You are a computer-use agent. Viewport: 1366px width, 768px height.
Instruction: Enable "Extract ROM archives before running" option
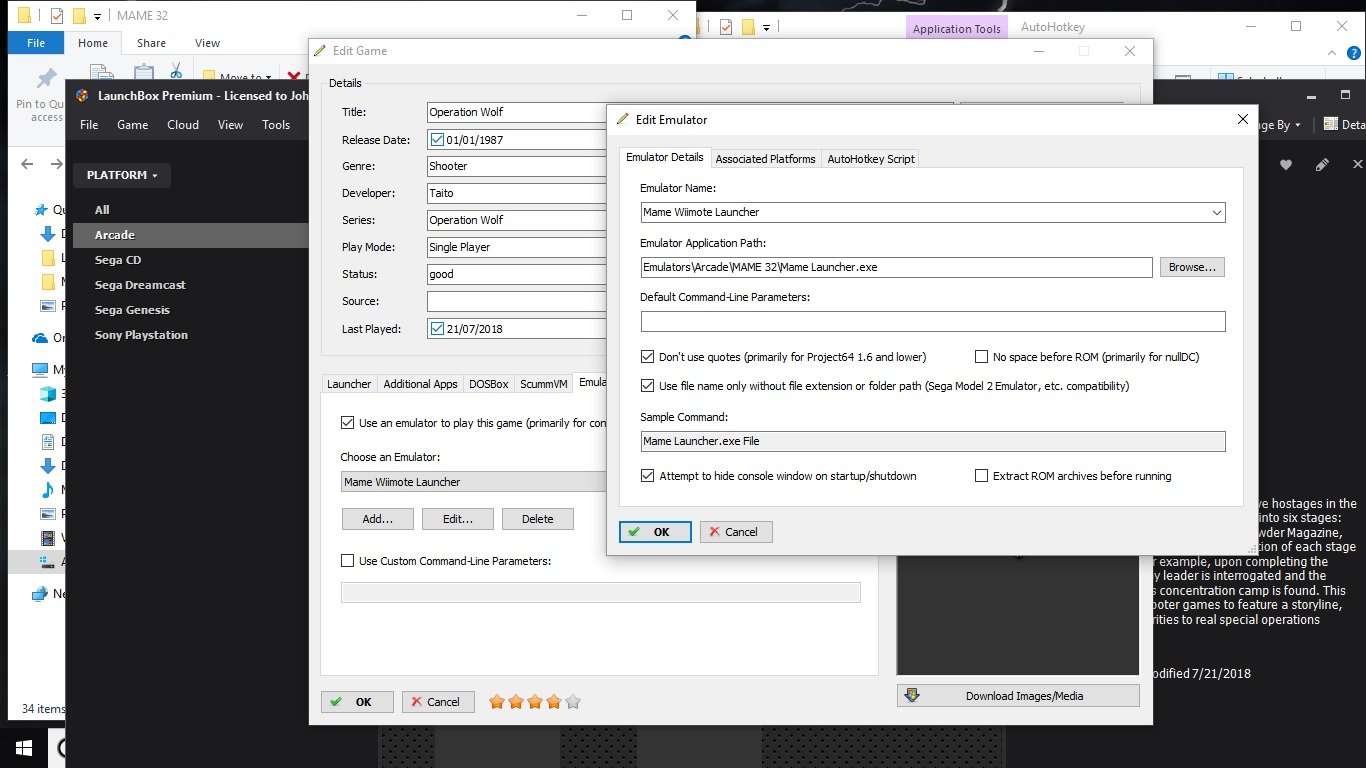coord(981,476)
